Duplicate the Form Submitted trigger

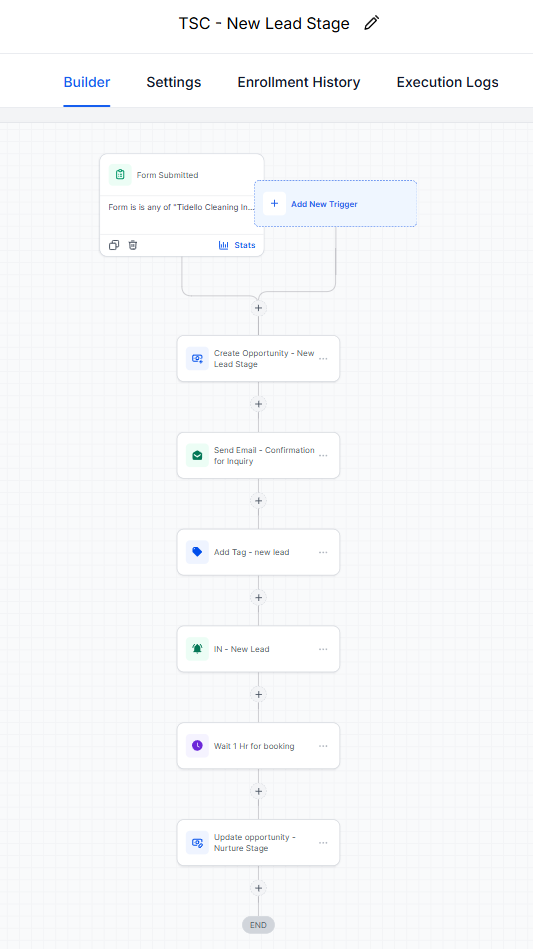[x=114, y=245]
